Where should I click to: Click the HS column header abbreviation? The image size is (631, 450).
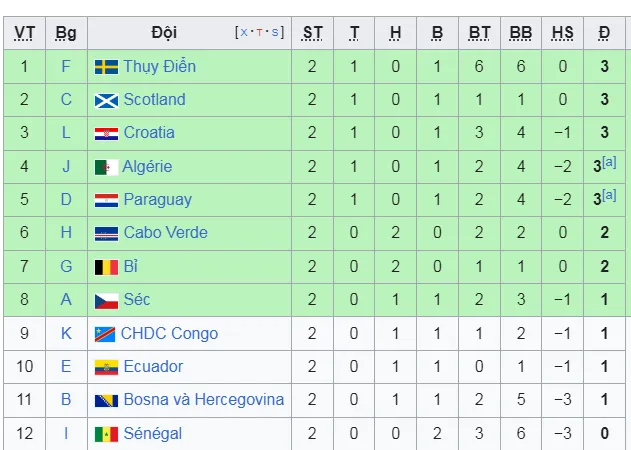[562, 33]
